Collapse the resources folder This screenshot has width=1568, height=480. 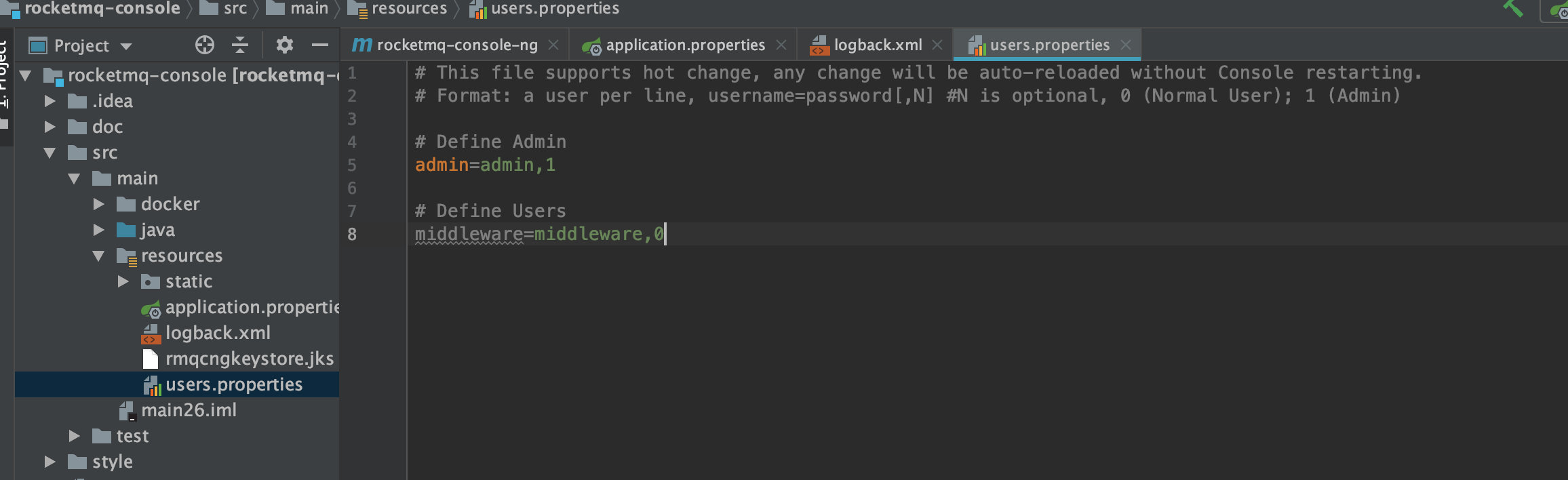click(x=99, y=256)
